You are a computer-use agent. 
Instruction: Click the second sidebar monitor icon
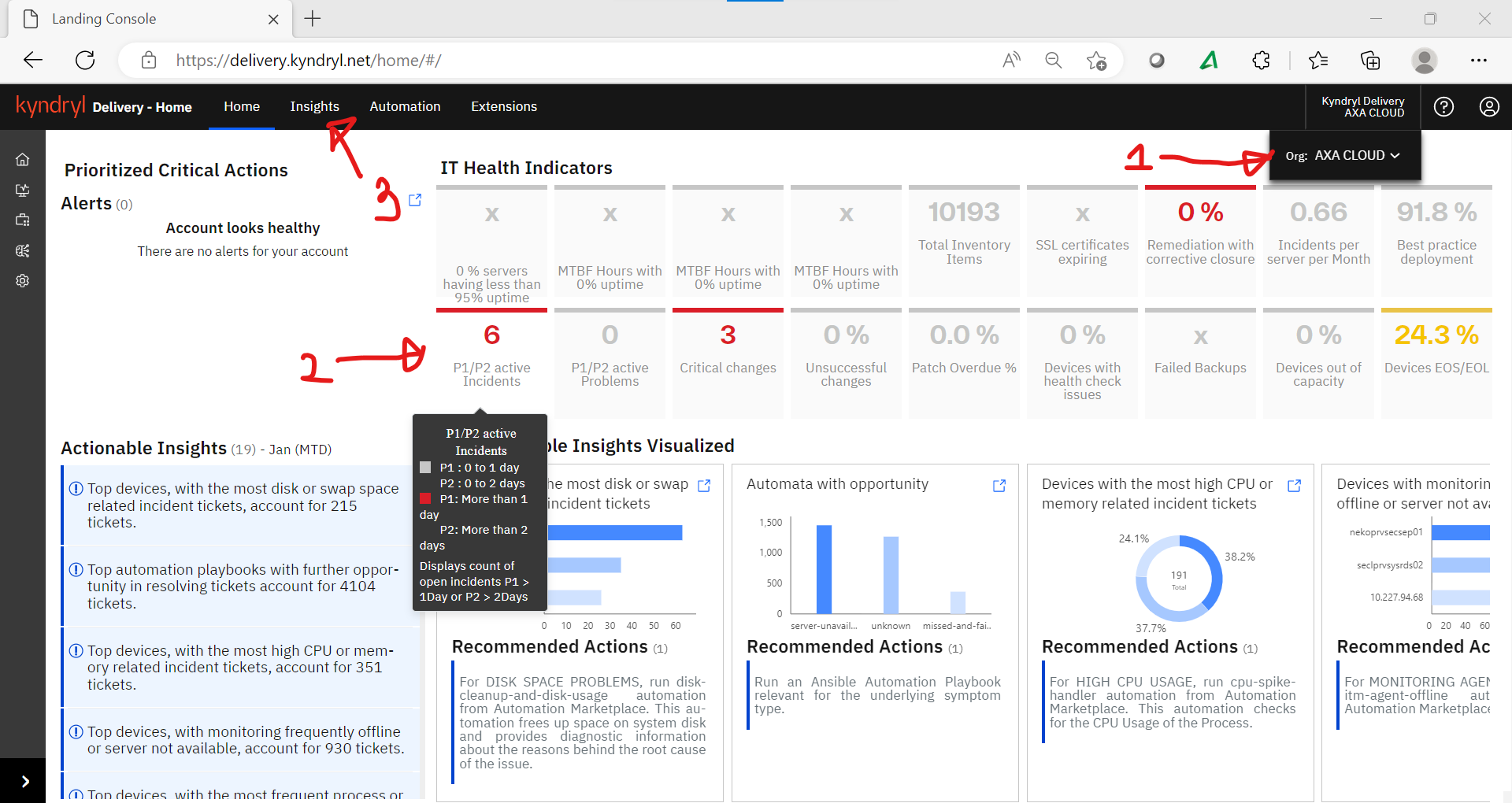click(x=22, y=190)
